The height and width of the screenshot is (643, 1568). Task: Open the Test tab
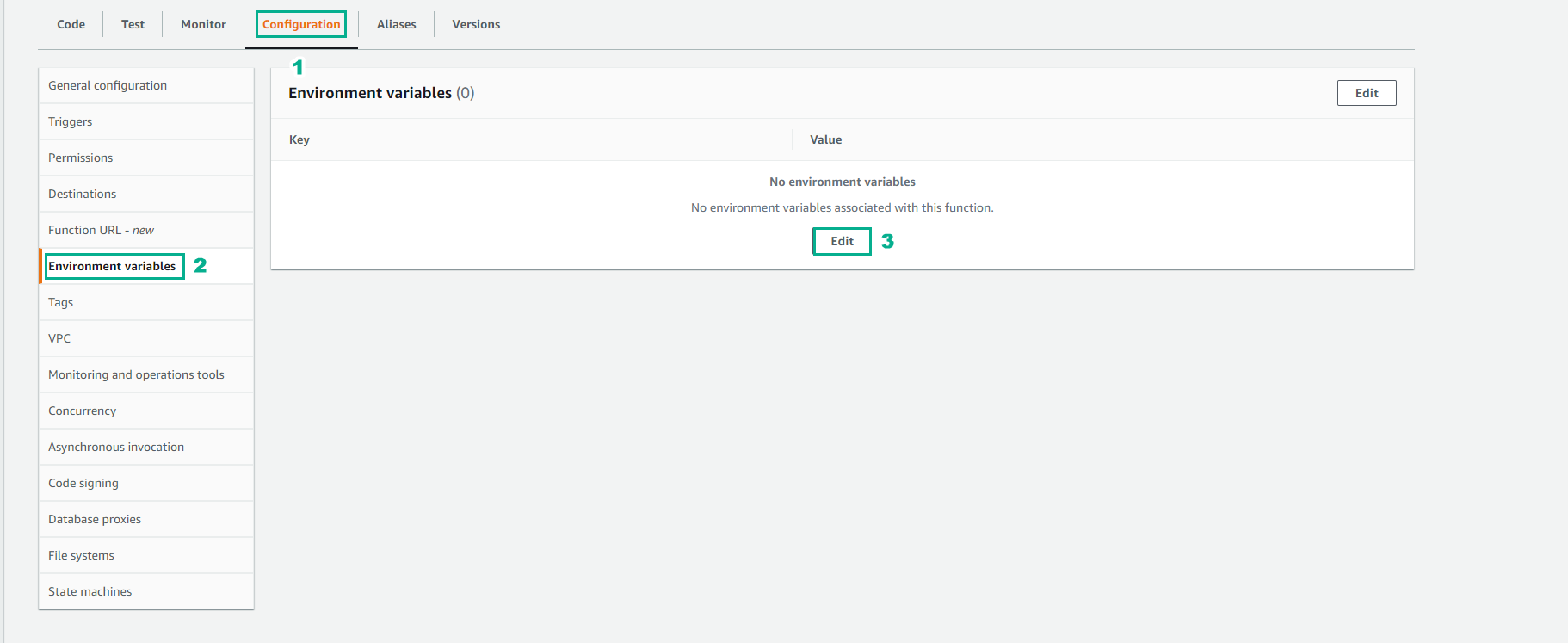pyautogui.click(x=133, y=24)
